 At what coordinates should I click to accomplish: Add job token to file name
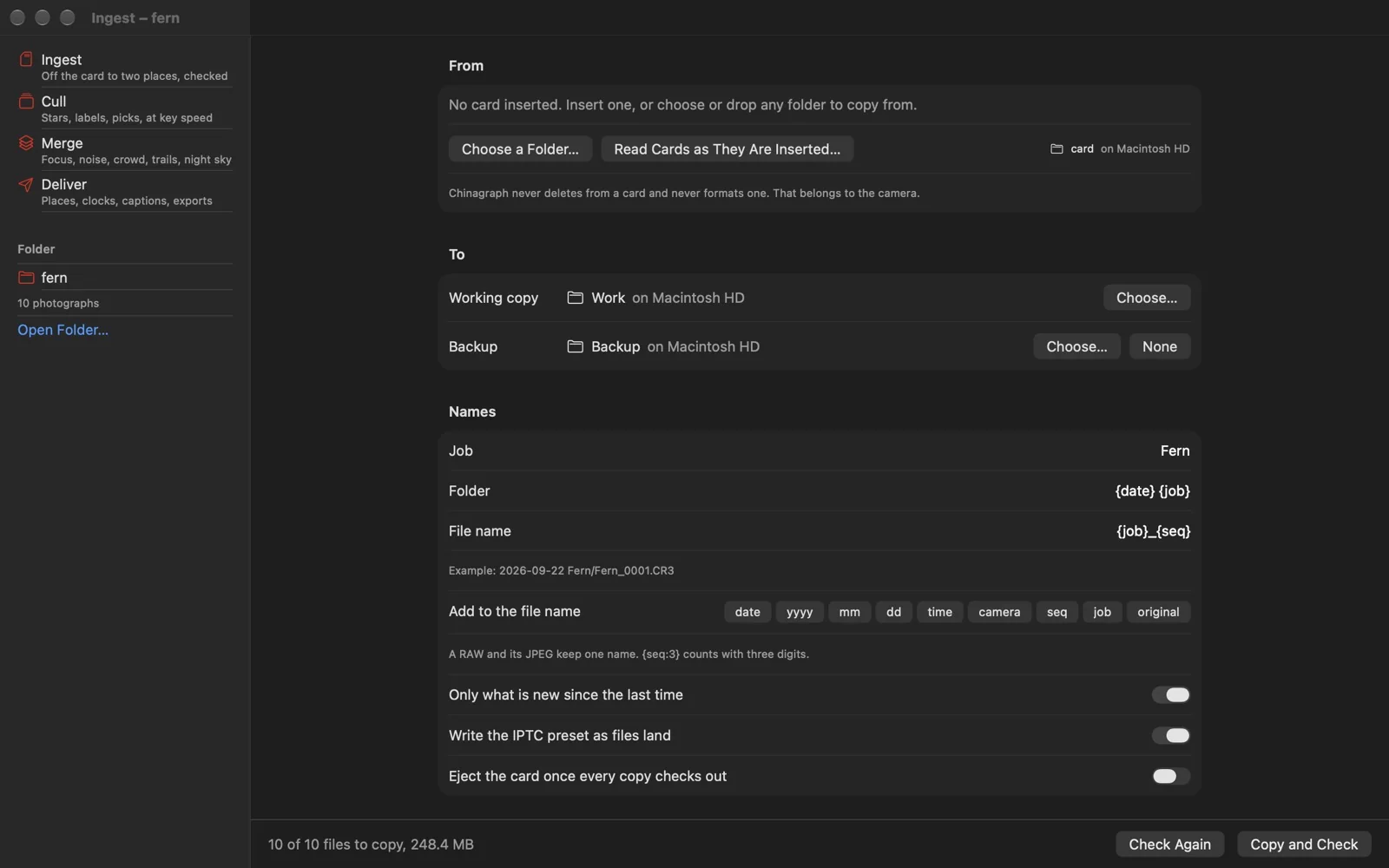coord(1102,612)
